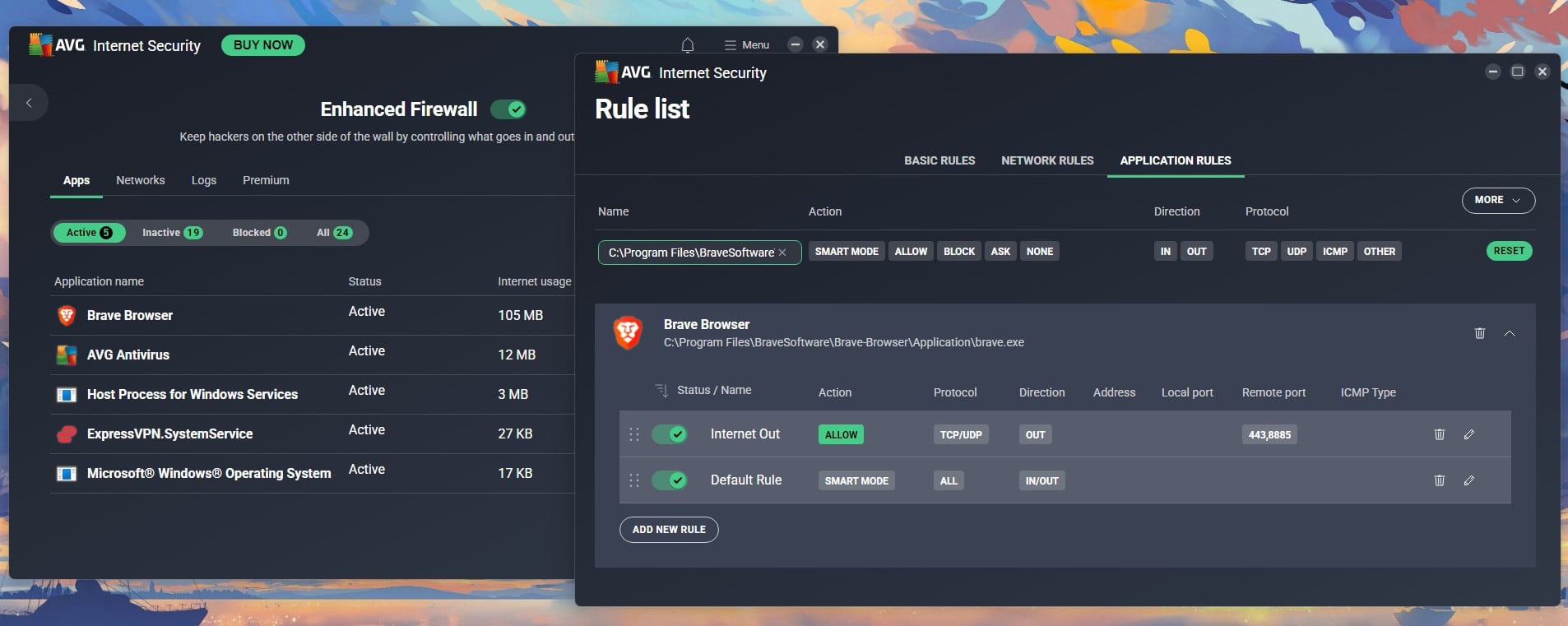The width and height of the screenshot is (1568, 626).
Task: Click the BUY NOW button
Action: [263, 45]
